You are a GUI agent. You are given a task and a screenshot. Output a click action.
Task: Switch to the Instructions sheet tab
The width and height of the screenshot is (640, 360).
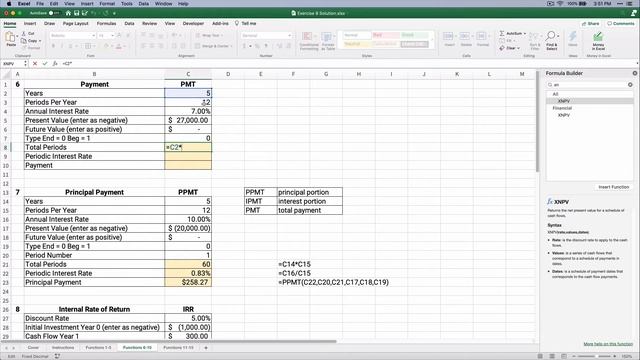tap(63, 348)
